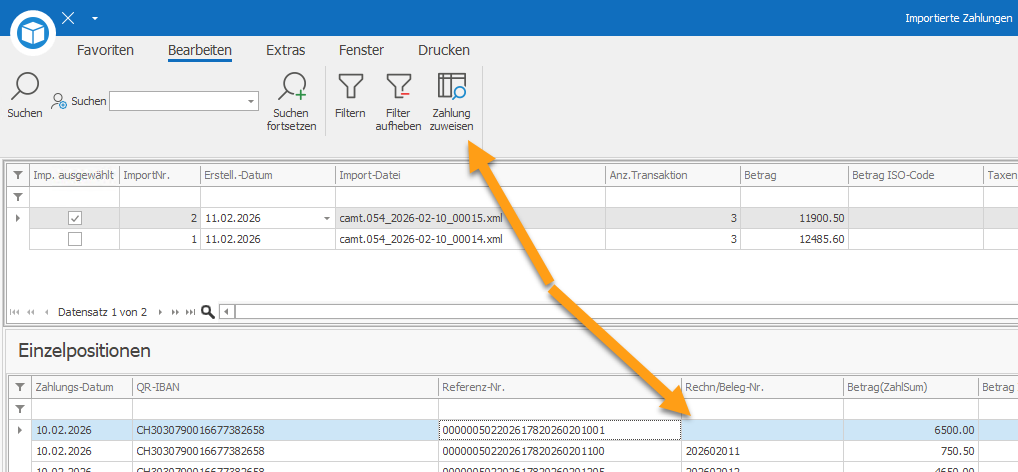This screenshot has width=1018, height=472.
Task: Click QR-IBAN column header
Action: [x=286, y=388]
